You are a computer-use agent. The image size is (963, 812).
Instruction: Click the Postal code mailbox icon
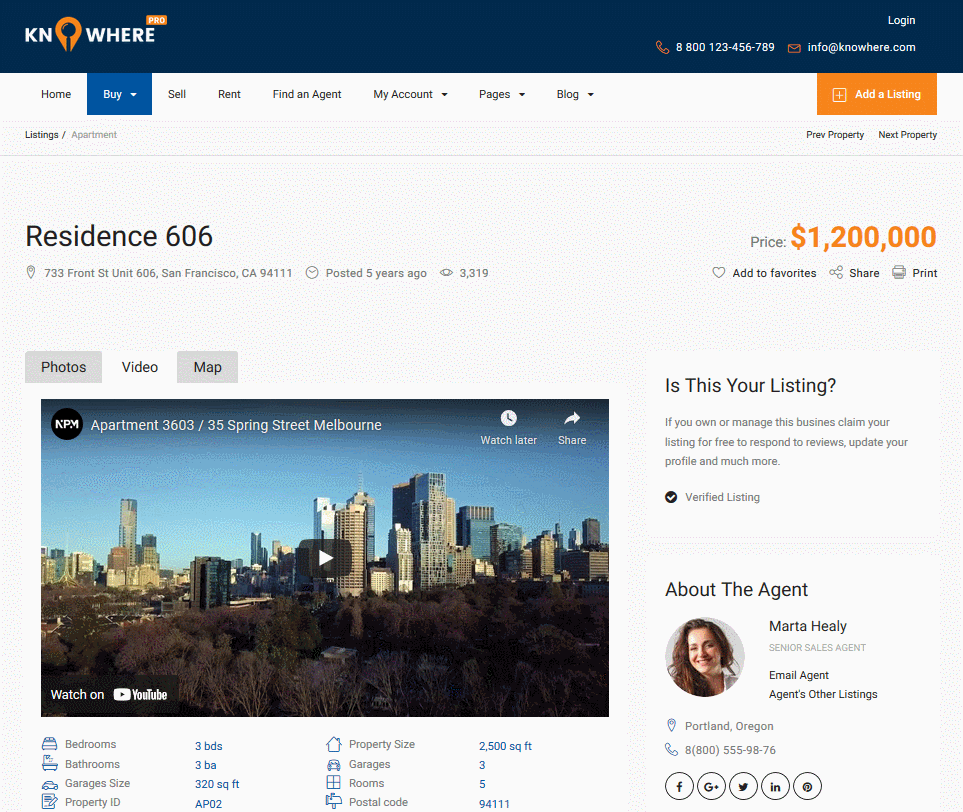coord(333,801)
